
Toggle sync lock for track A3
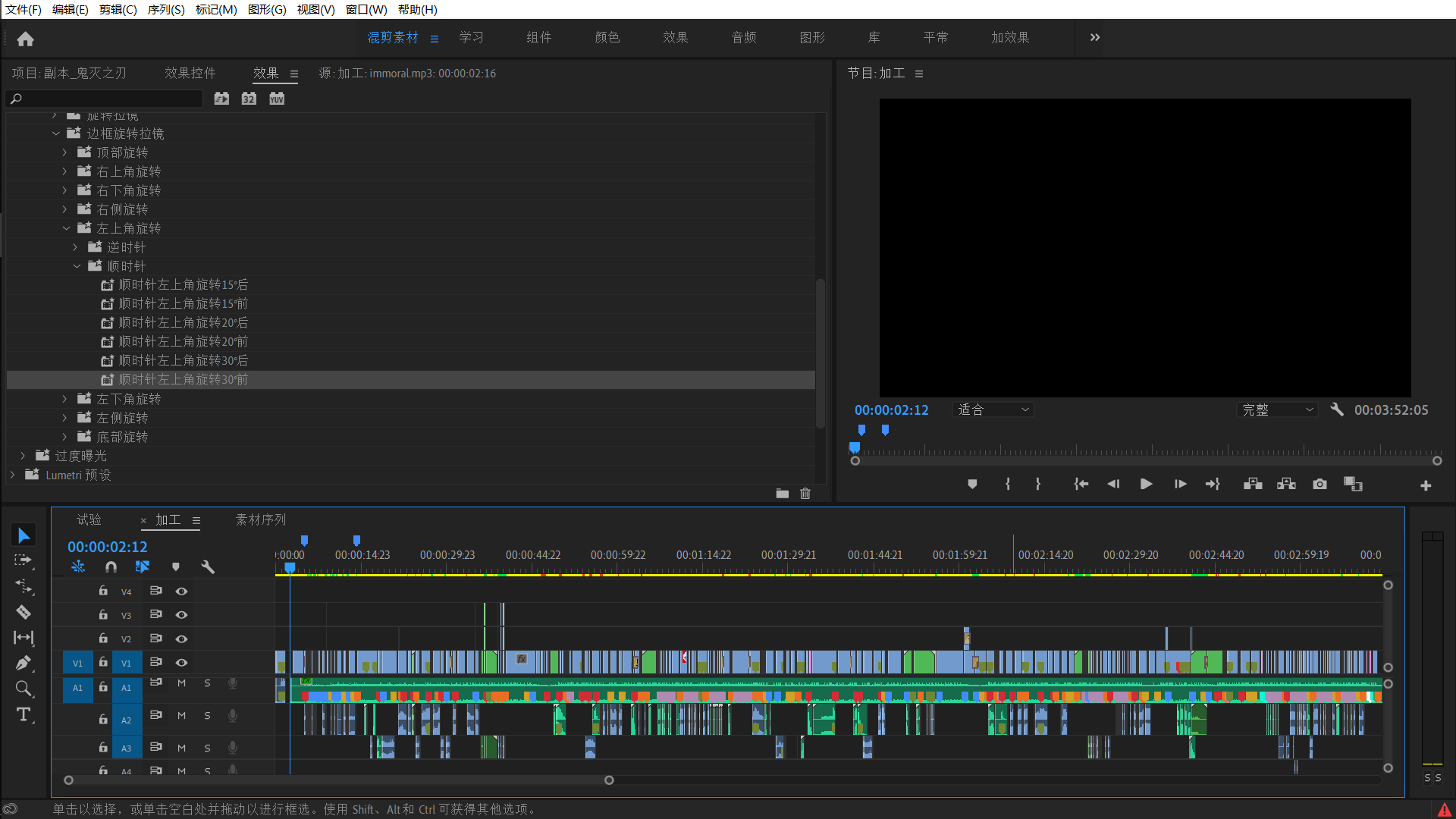tap(155, 747)
